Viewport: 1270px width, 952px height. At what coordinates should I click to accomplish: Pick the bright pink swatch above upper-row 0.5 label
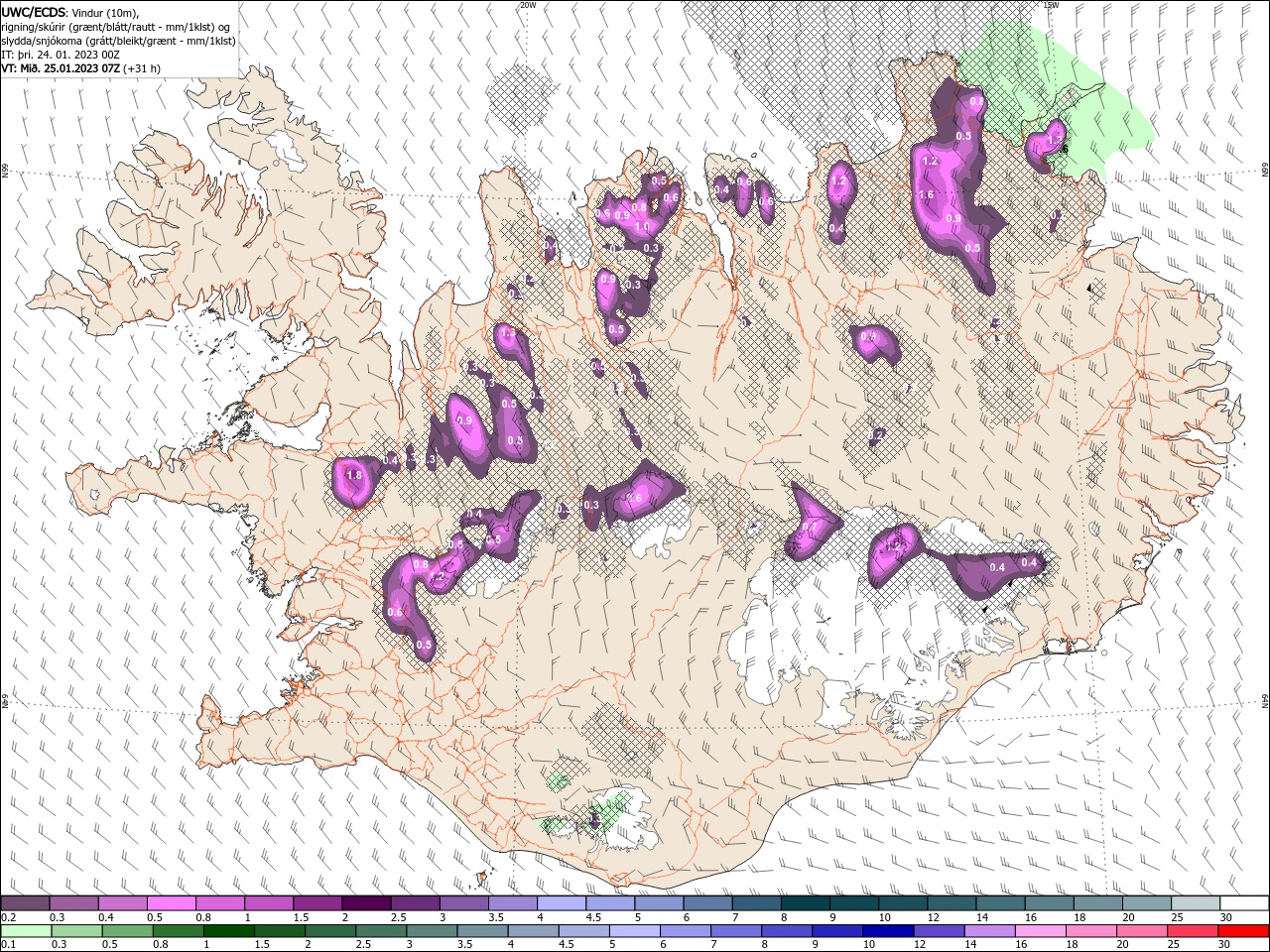coord(172,903)
